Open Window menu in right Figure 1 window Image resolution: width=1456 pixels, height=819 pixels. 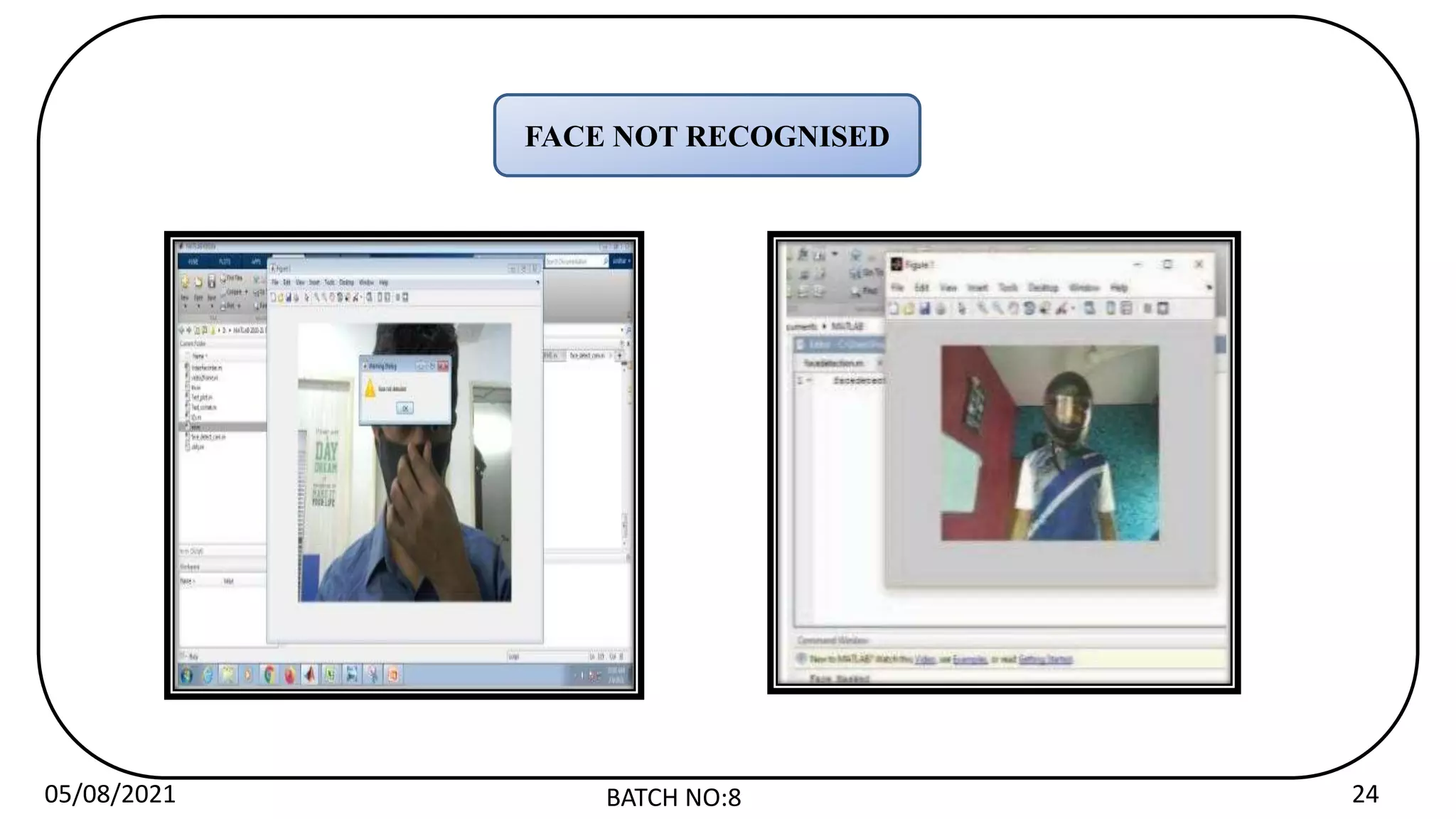(x=1084, y=288)
